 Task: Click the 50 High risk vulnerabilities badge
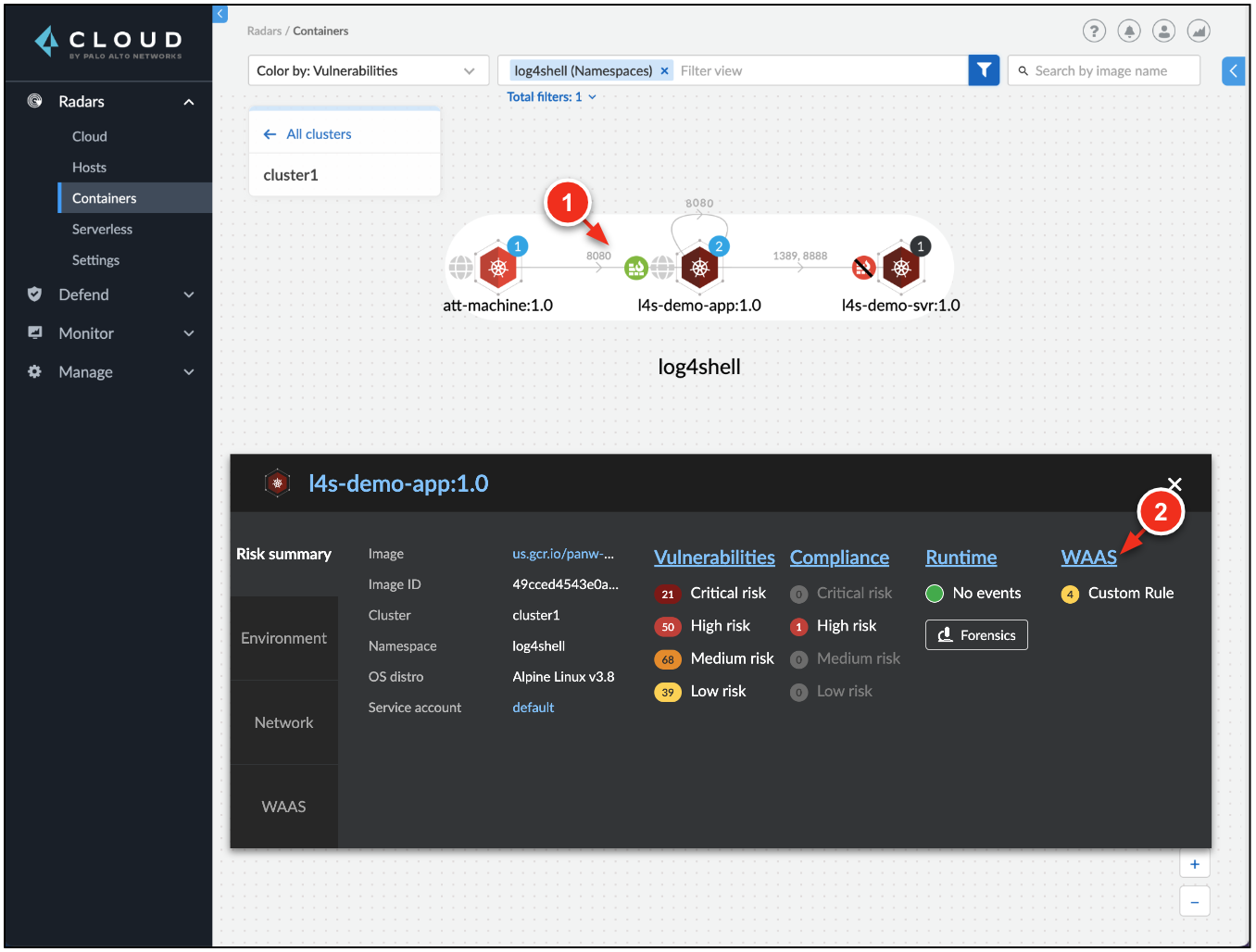pyautogui.click(x=667, y=627)
